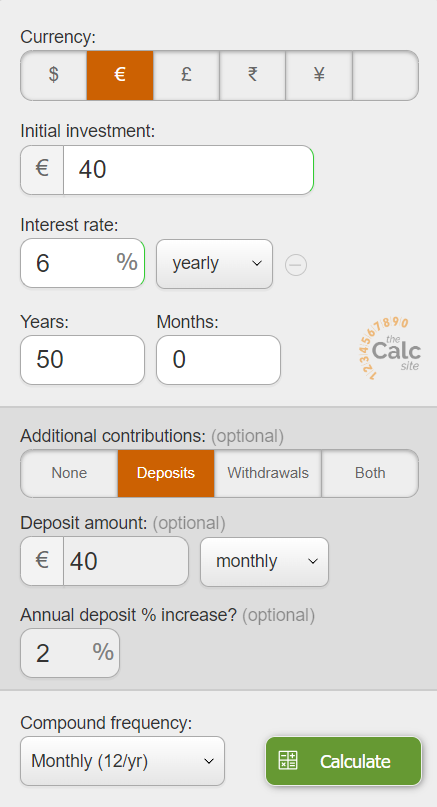The height and width of the screenshot is (807, 437).
Task: Click the Months input field
Action: pos(218,360)
